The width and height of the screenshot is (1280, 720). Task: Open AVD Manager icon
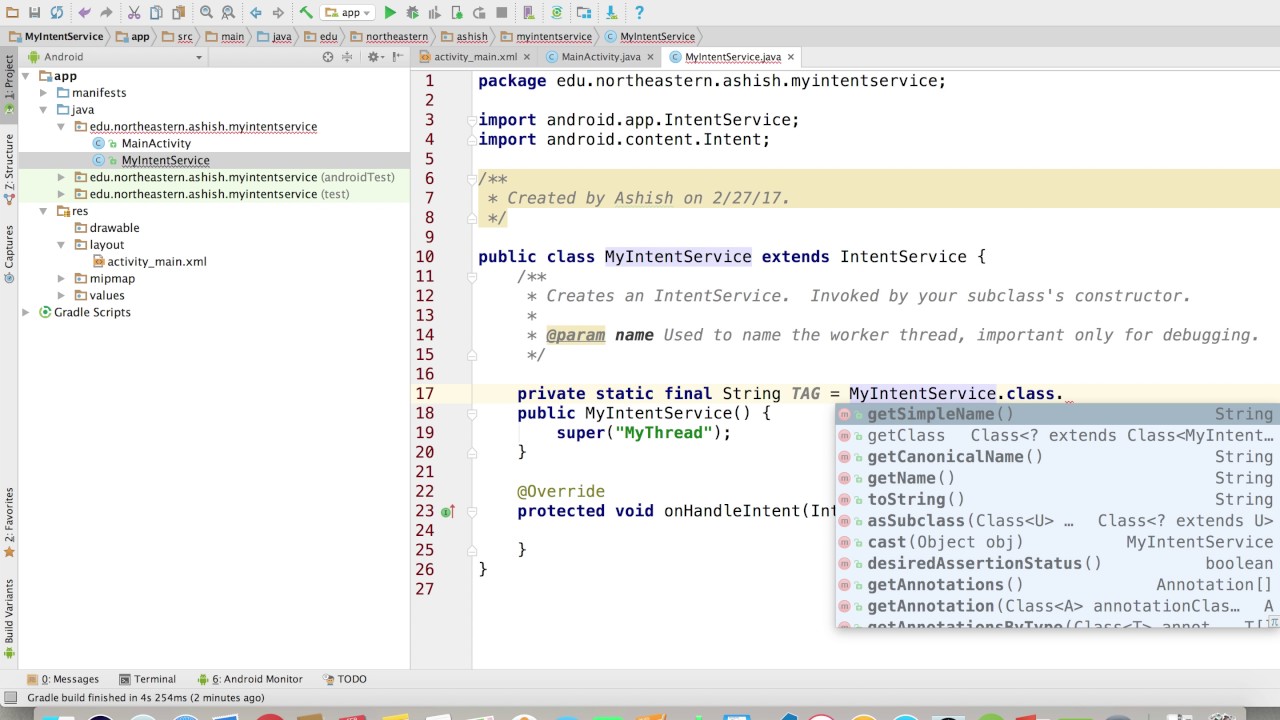(529, 13)
